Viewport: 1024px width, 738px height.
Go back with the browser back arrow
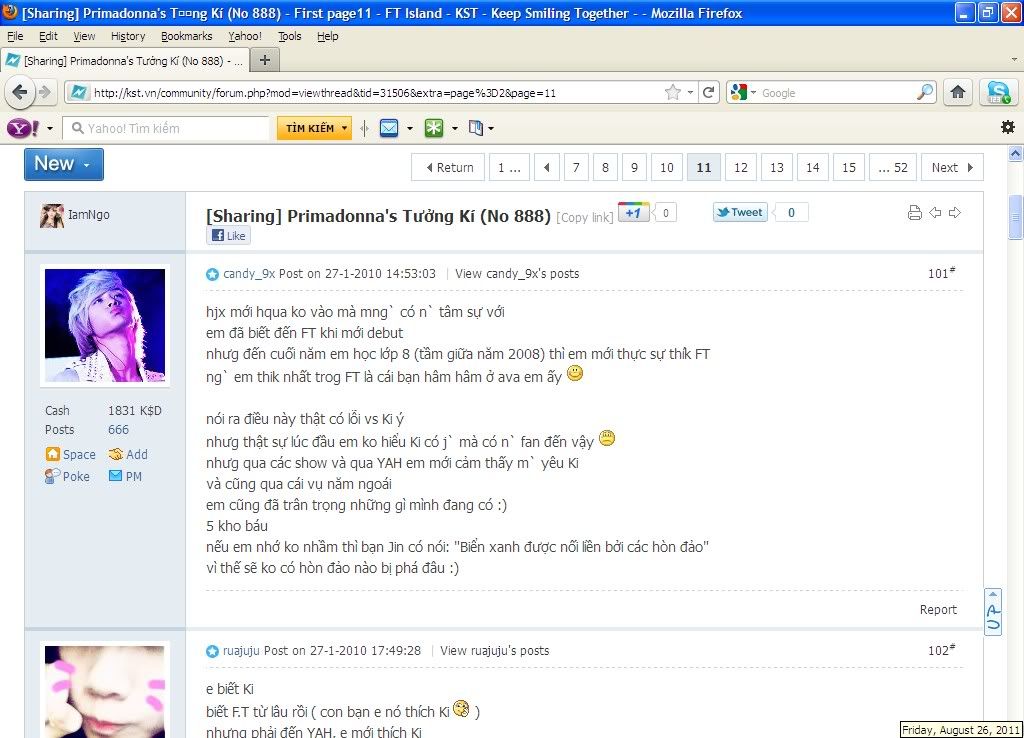point(20,92)
